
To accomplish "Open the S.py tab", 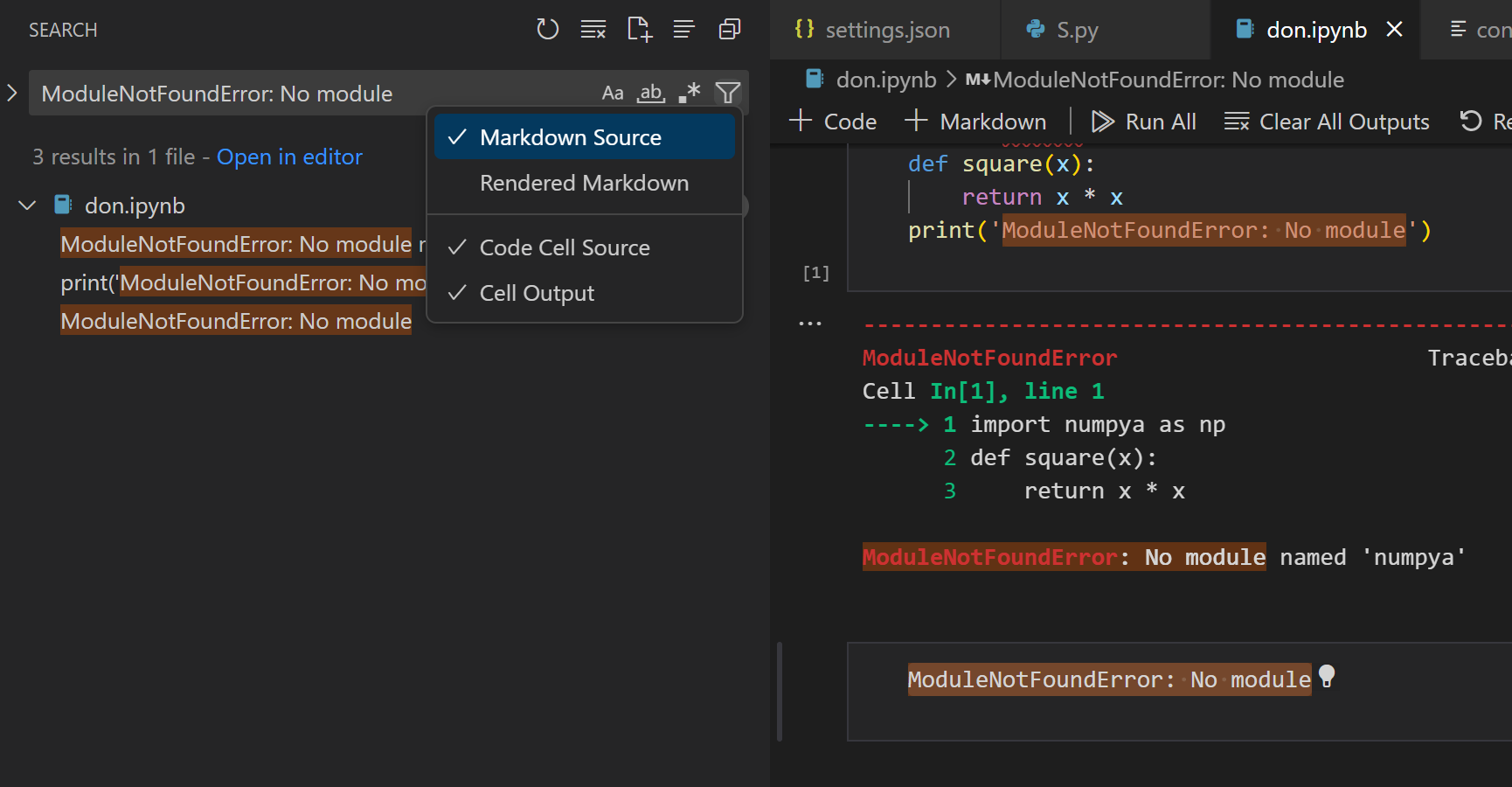I will click(x=1078, y=29).
